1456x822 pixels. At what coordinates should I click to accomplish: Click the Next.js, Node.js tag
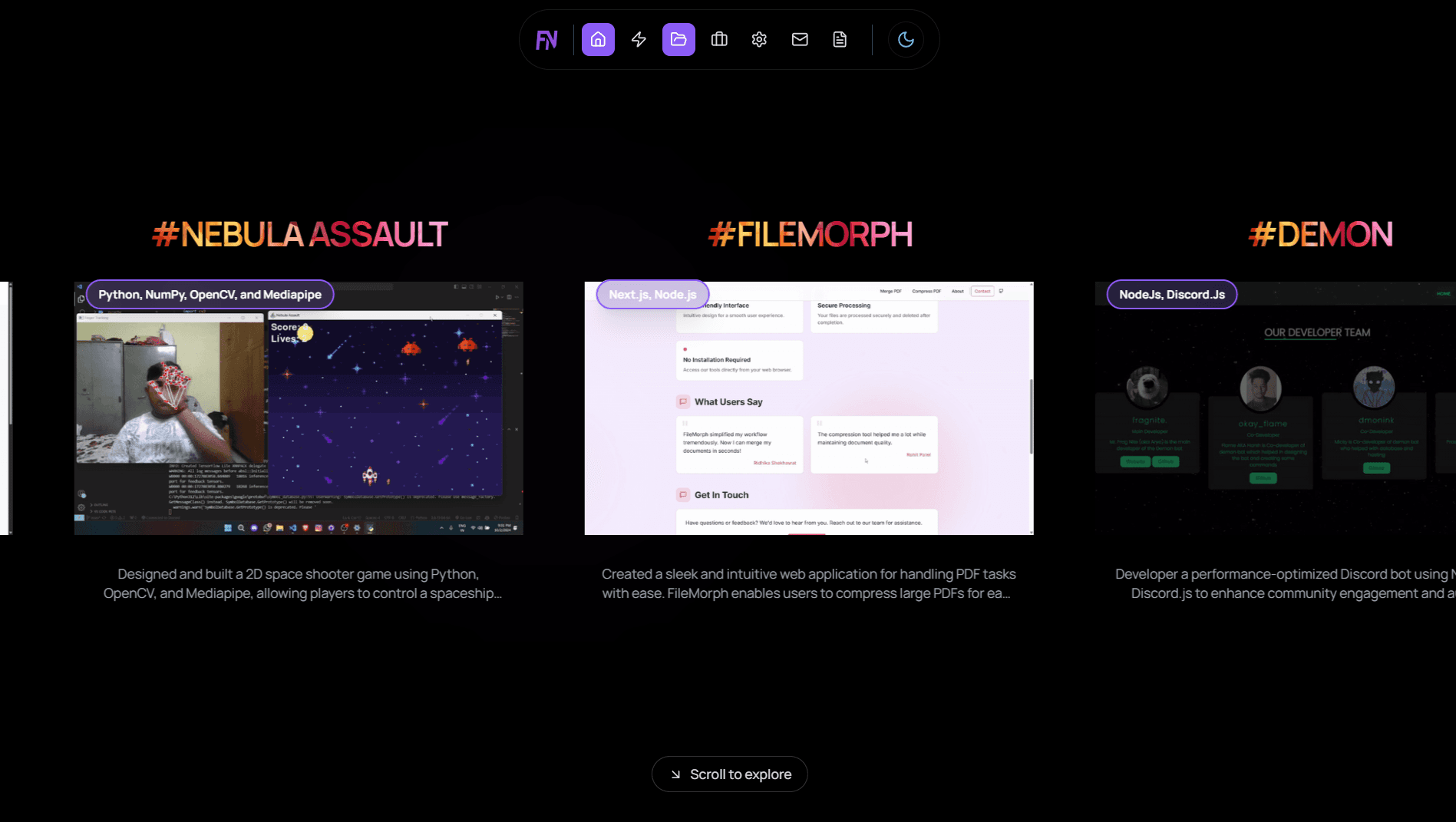pos(652,295)
